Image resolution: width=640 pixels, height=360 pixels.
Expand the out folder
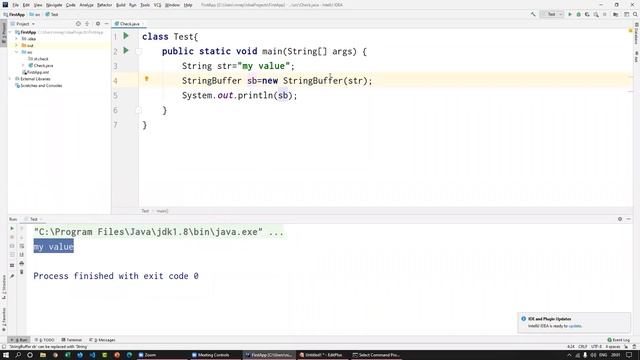tap(17, 45)
